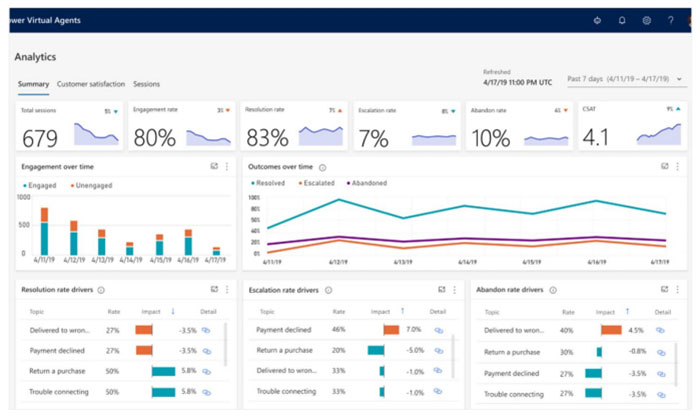Select the Resolution rate 83% card
Viewport: 700px width, 420px height.
click(x=294, y=127)
